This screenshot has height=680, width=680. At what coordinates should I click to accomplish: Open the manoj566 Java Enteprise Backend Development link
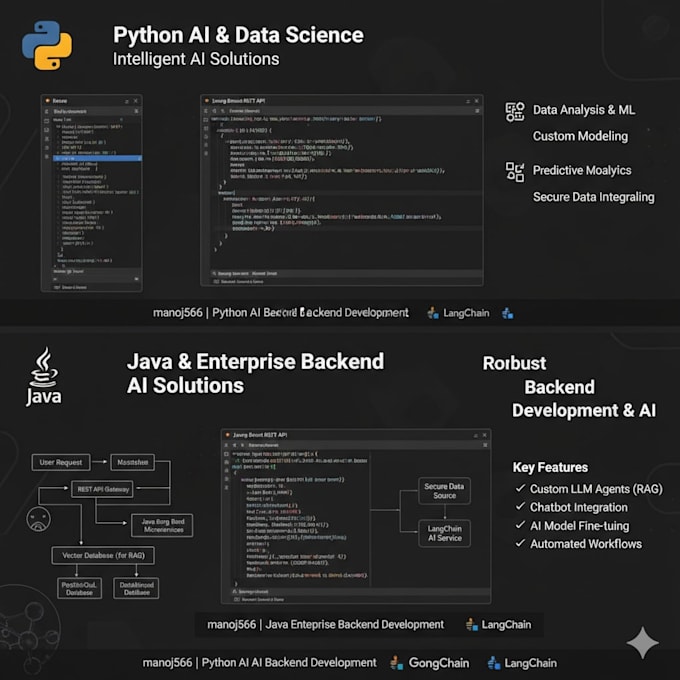click(325, 624)
